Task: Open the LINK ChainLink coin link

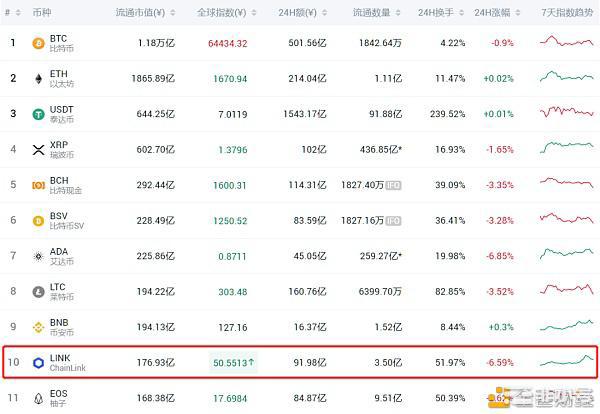Action: click(x=67, y=363)
